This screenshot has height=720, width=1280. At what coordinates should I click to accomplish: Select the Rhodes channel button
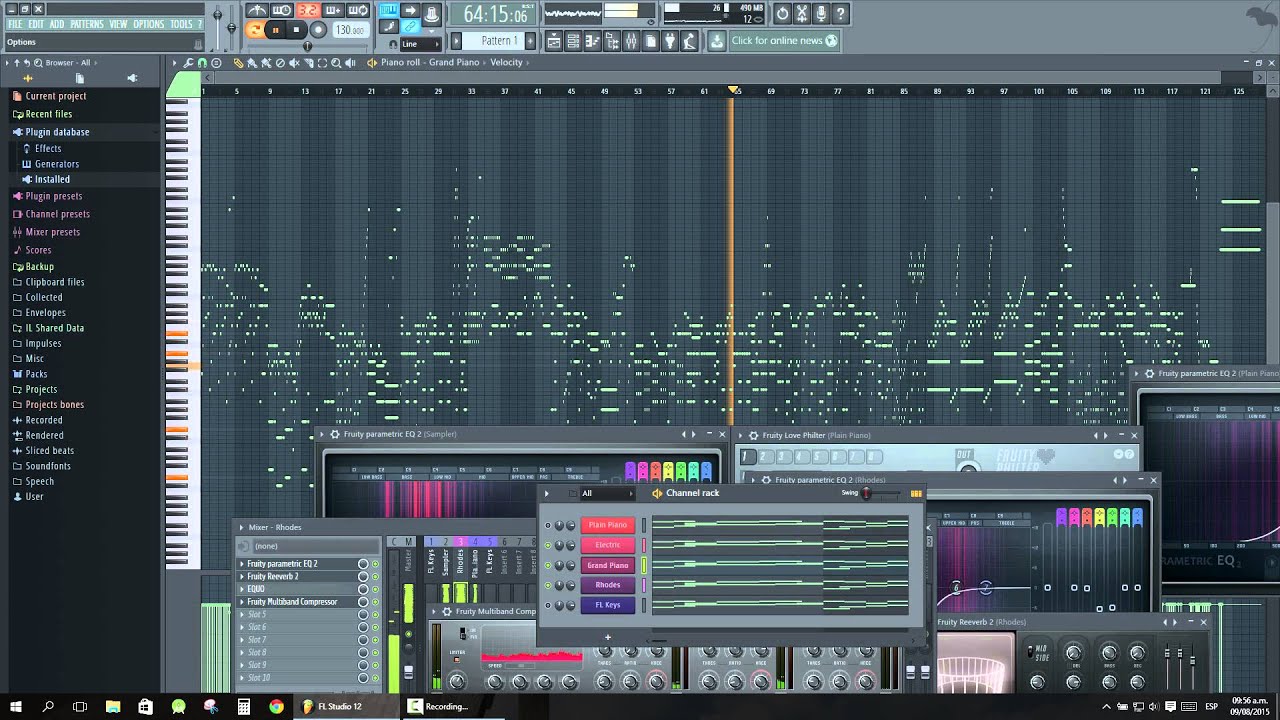coord(607,585)
